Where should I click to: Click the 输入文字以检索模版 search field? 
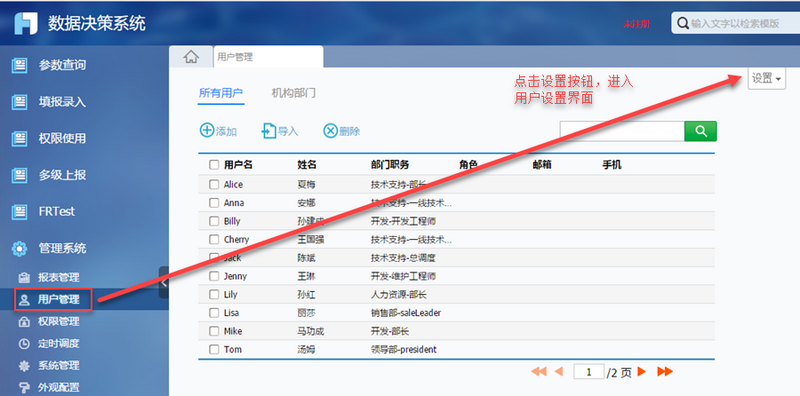coord(735,23)
